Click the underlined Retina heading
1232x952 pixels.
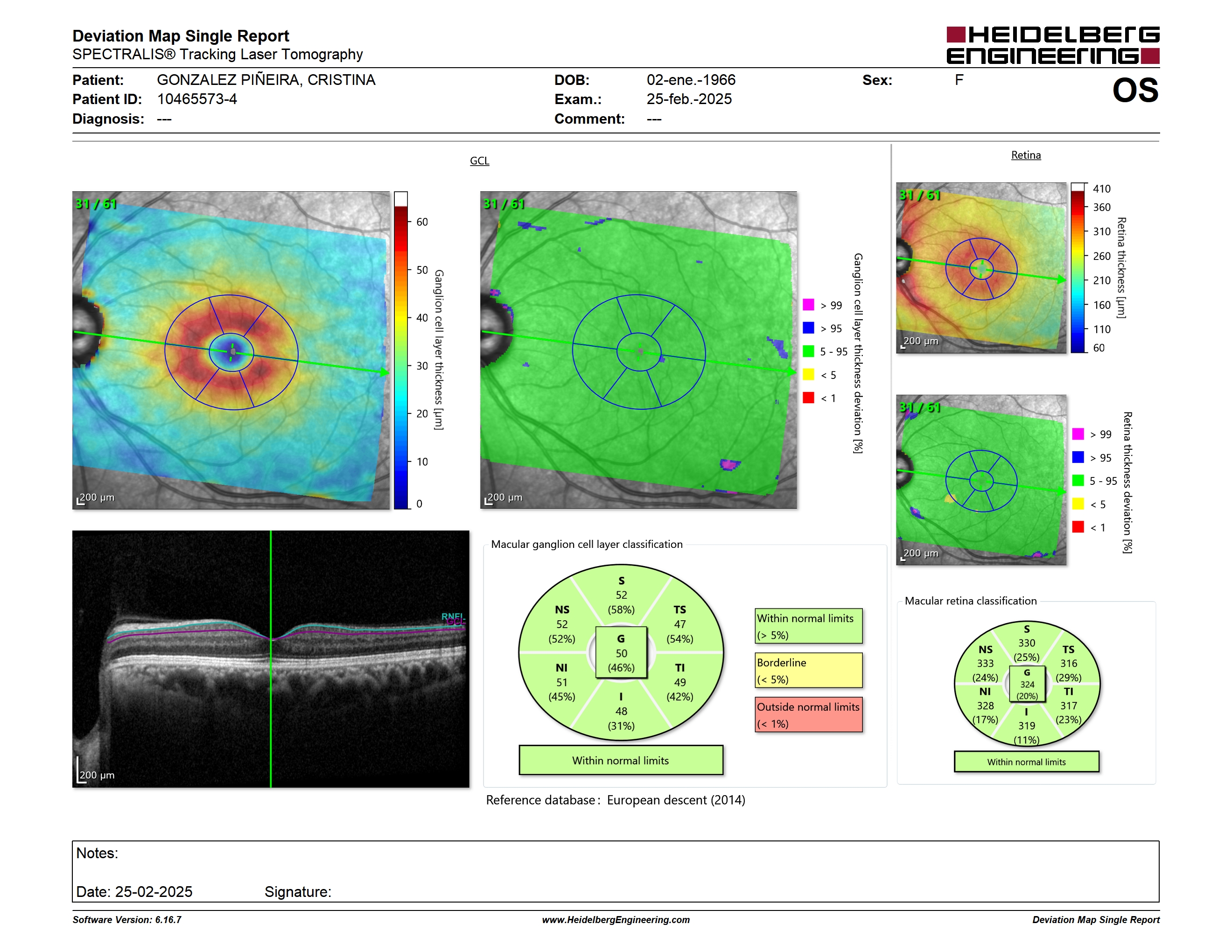point(1026,155)
